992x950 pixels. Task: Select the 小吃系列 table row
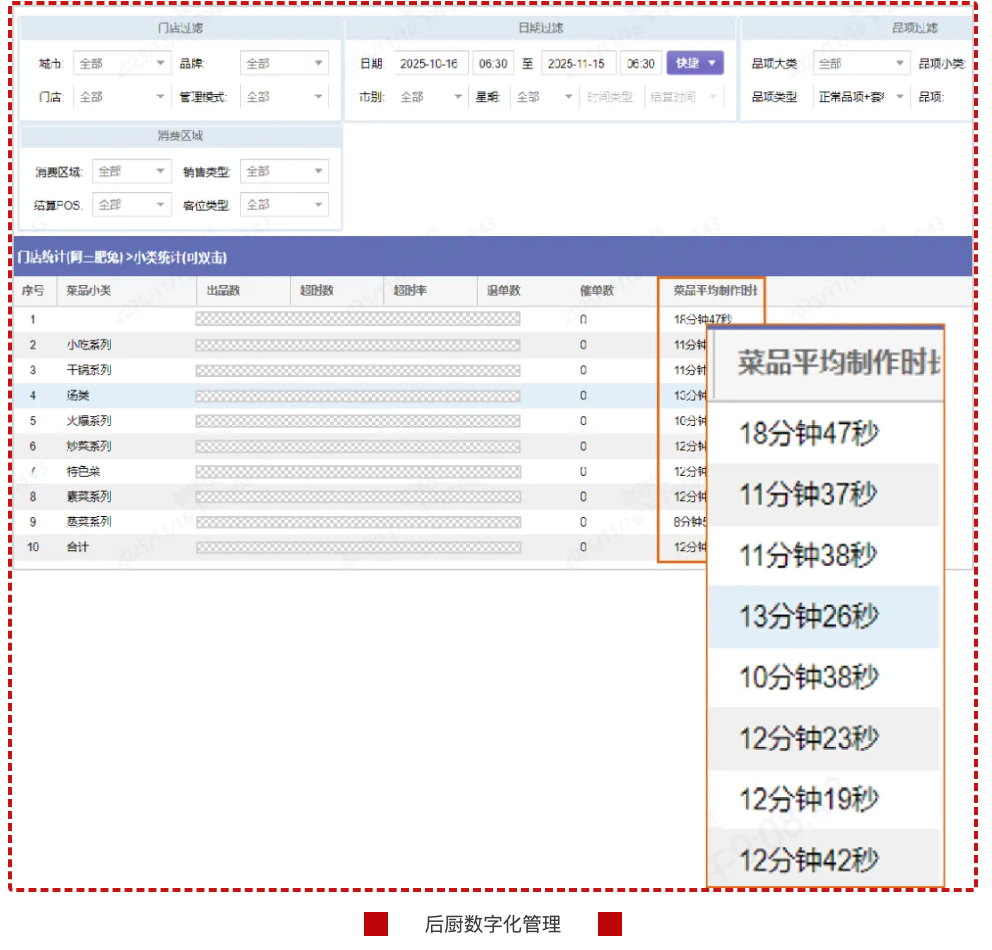[x=89, y=345]
